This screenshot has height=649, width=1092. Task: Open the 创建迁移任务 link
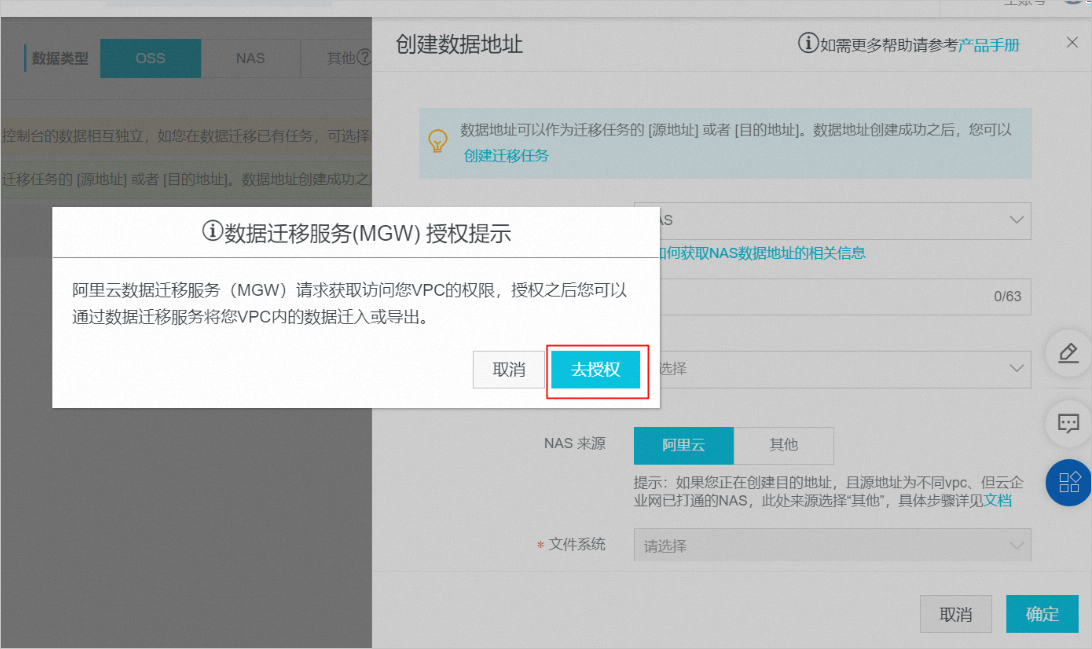pos(506,156)
